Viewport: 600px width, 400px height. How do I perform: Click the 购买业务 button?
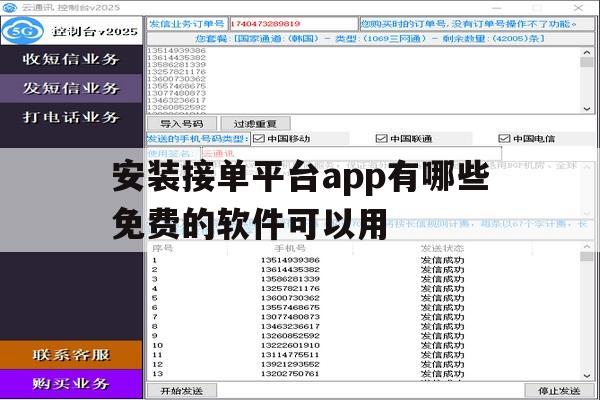[71, 384]
